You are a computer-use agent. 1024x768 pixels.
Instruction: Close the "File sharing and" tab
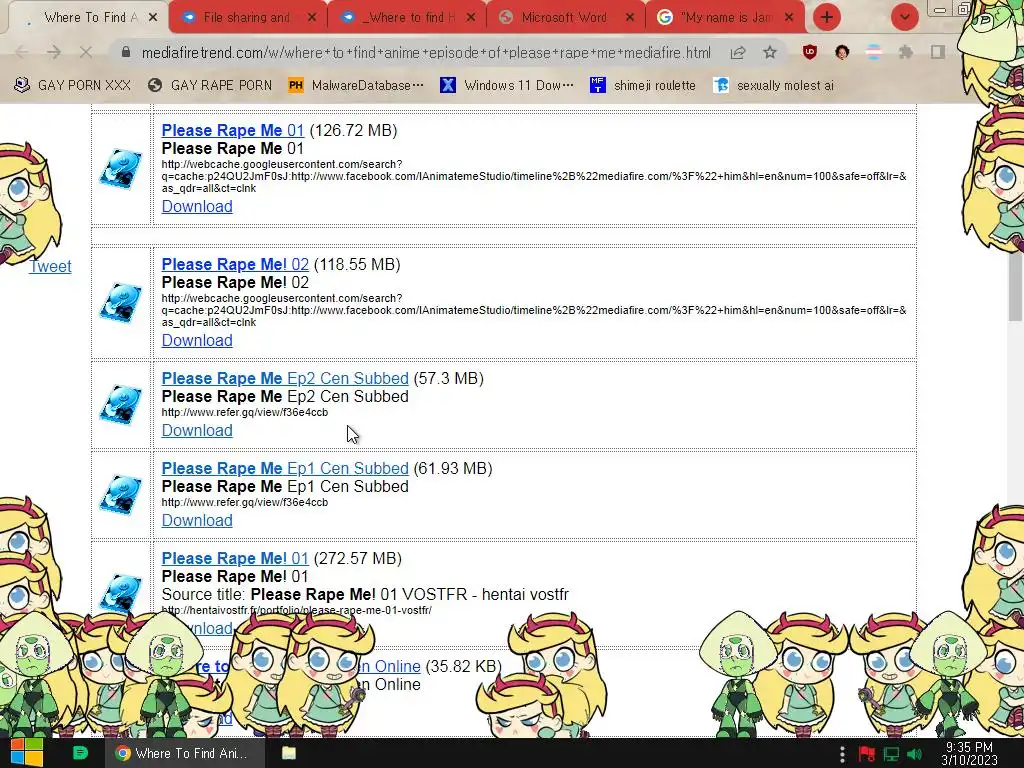(x=312, y=18)
